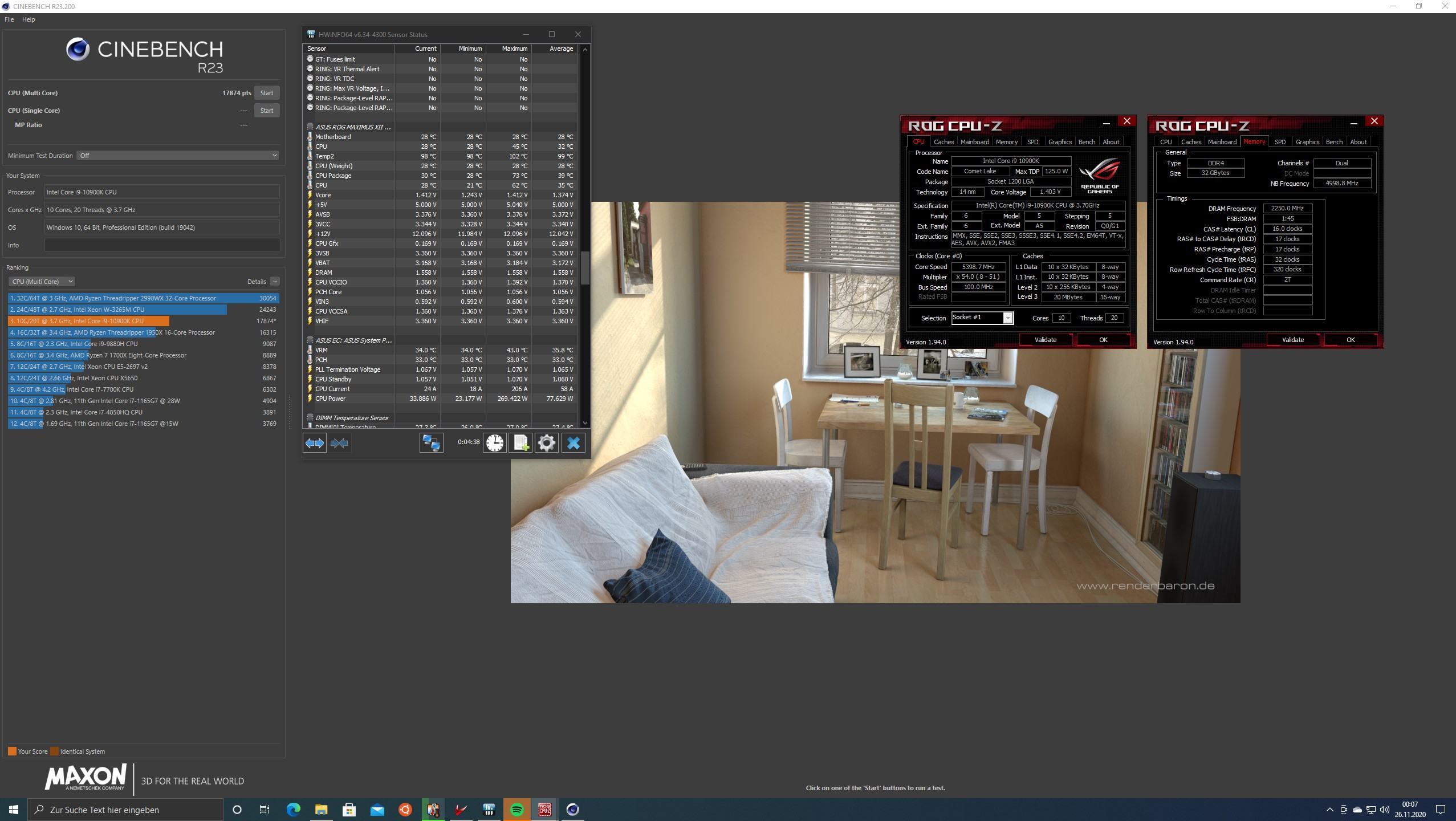1456x821 pixels.
Task: Open HWiNFO sensor settings gear icon
Action: (x=546, y=443)
